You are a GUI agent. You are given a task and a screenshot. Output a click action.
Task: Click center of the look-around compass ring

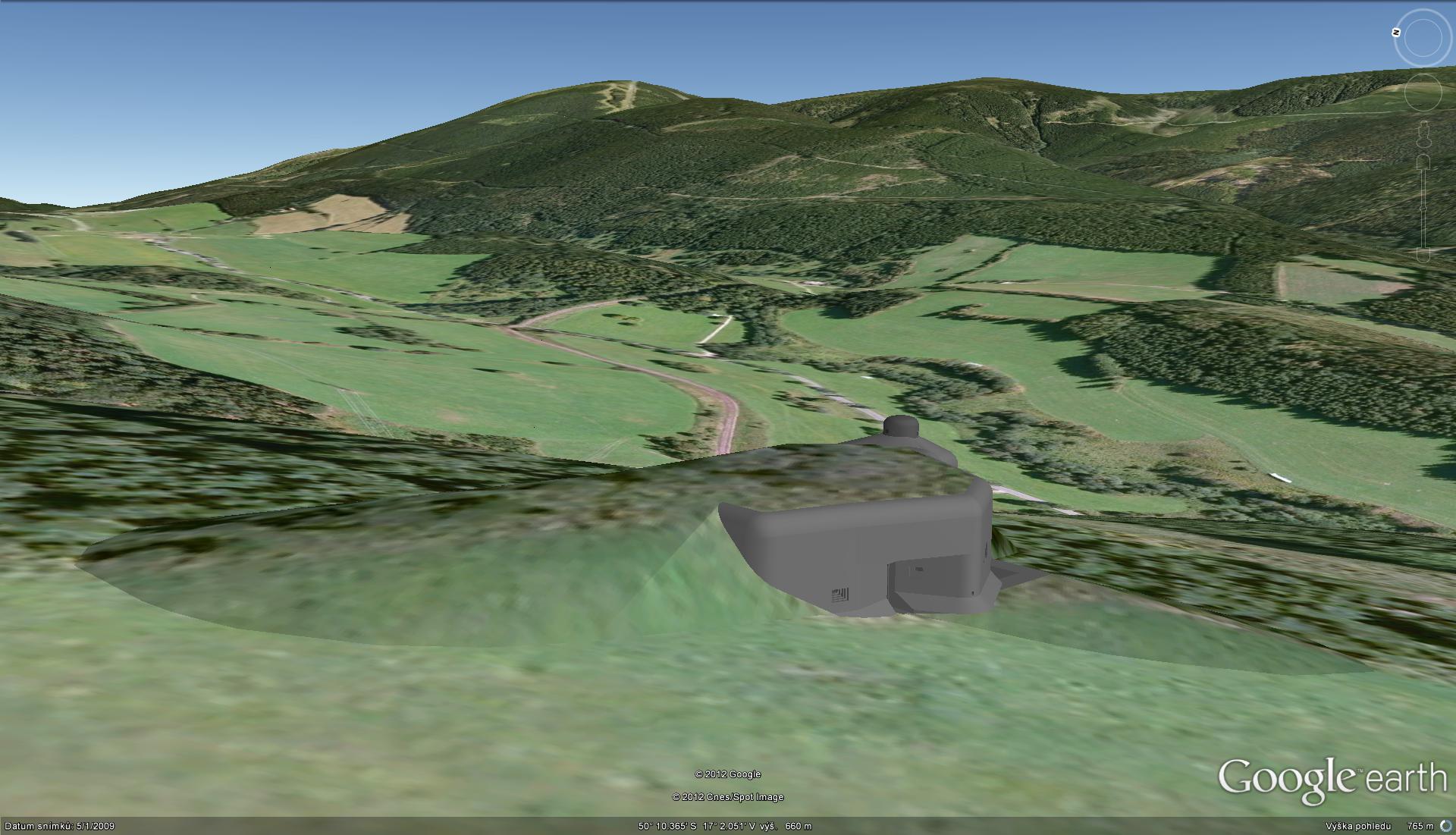pos(1423,37)
